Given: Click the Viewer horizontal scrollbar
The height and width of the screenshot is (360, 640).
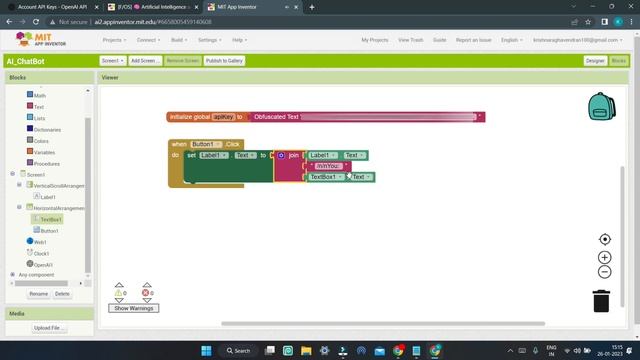Looking at the screenshot, I should 383,324.
